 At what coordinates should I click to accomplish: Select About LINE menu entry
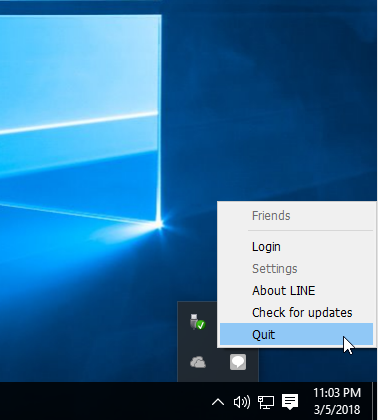pyautogui.click(x=296, y=291)
